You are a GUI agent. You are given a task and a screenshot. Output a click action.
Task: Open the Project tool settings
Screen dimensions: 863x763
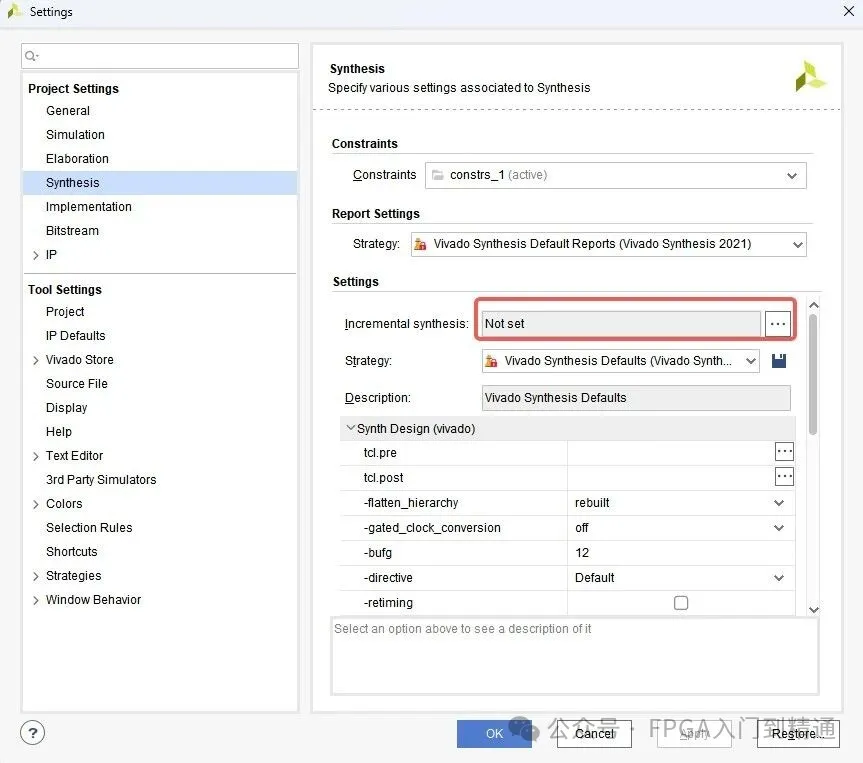click(65, 312)
